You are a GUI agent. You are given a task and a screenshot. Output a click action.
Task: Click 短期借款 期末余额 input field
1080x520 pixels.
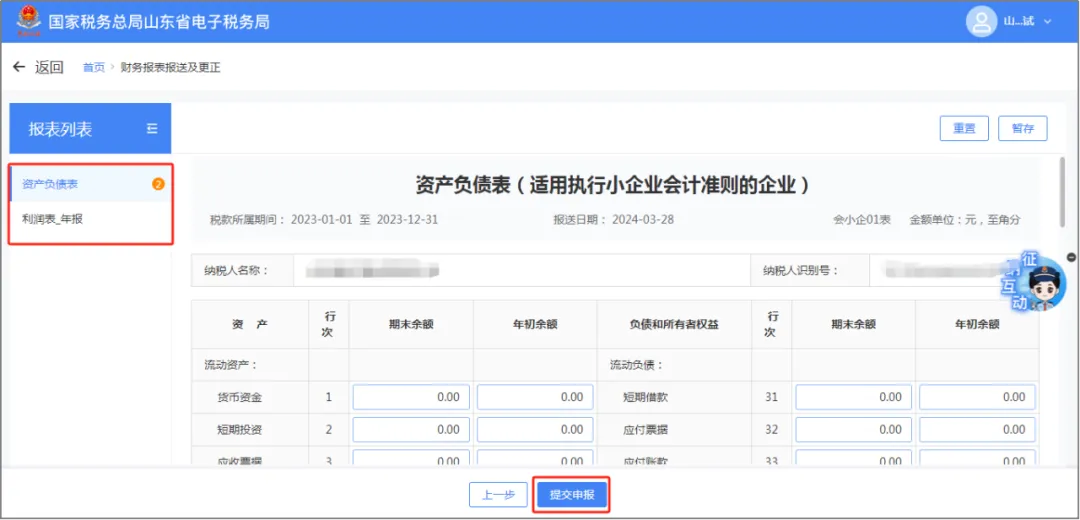point(853,397)
